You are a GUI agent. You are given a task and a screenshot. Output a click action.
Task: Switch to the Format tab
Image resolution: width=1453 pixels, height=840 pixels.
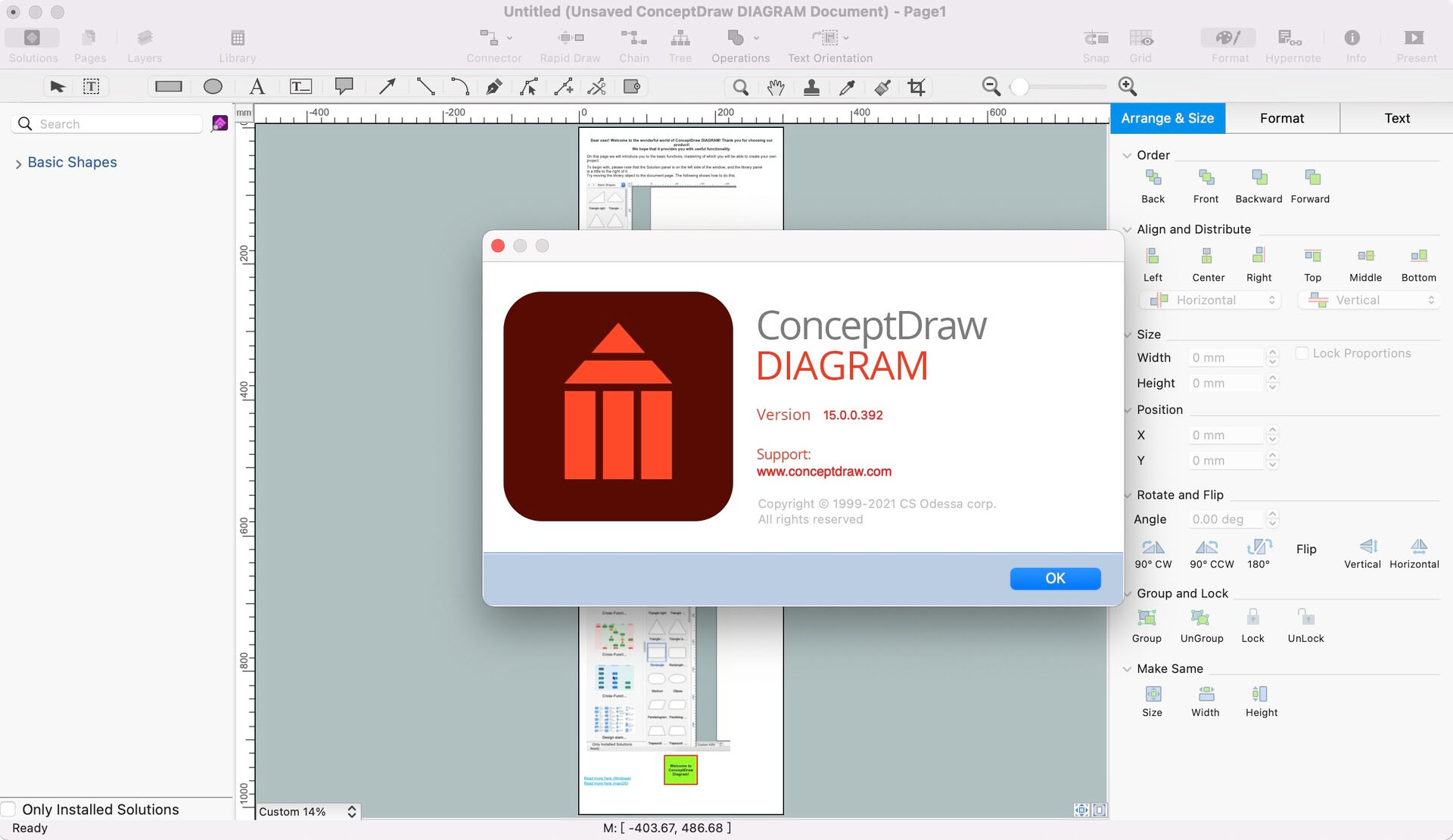(x=1282, y=118)
